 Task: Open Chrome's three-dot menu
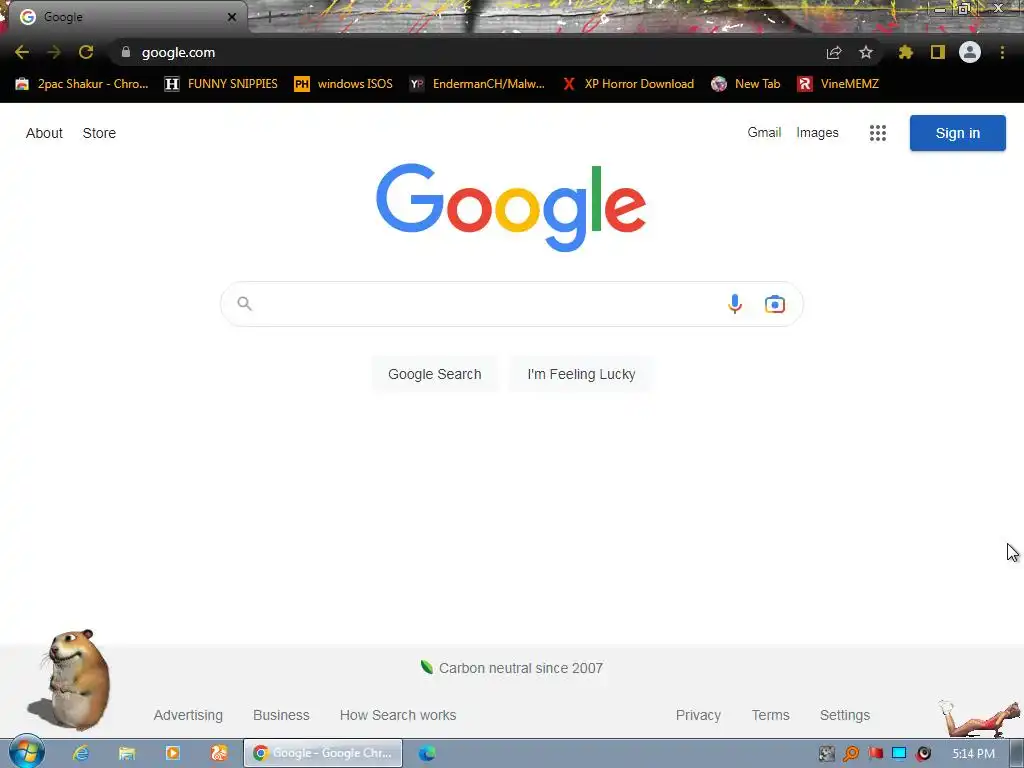[1002, 52]
